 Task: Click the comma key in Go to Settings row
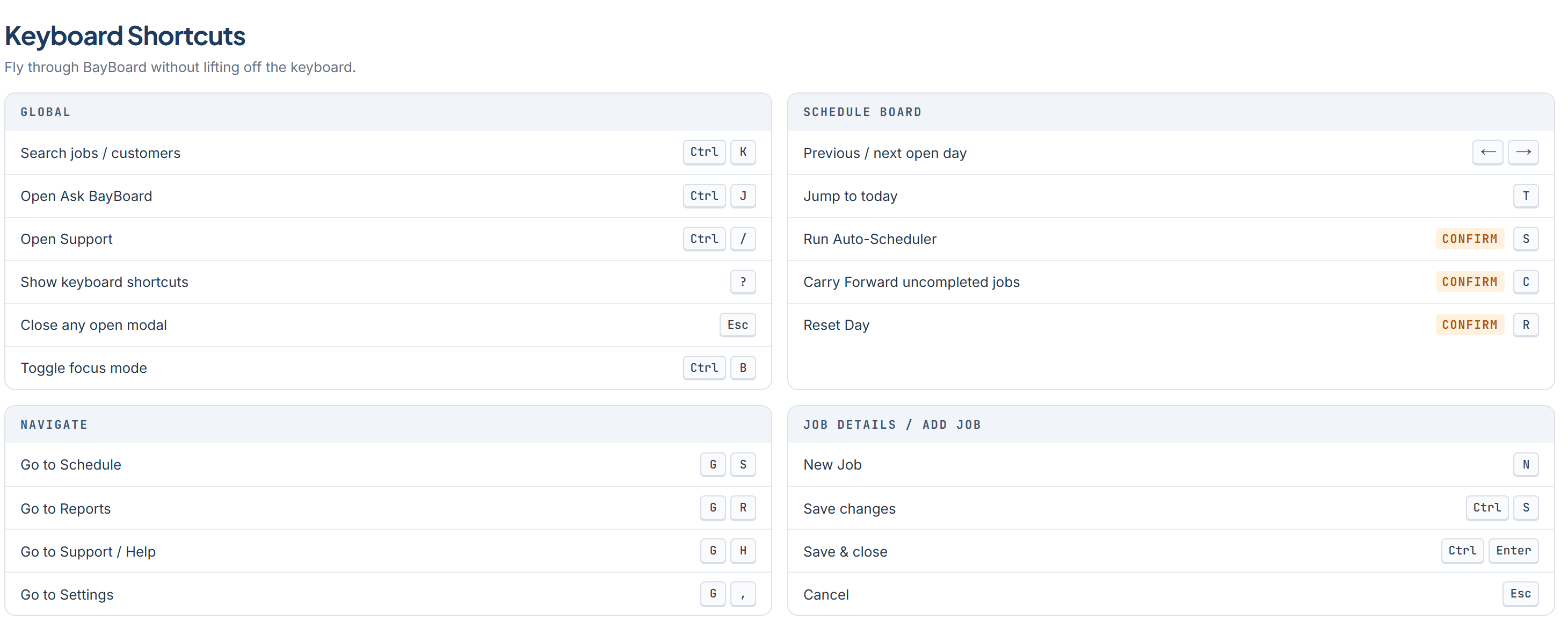pos(743,594)
